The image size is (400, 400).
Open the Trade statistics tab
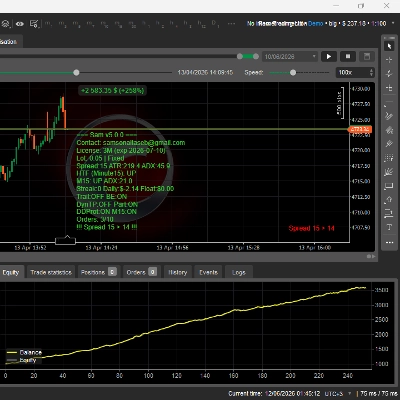51,272
